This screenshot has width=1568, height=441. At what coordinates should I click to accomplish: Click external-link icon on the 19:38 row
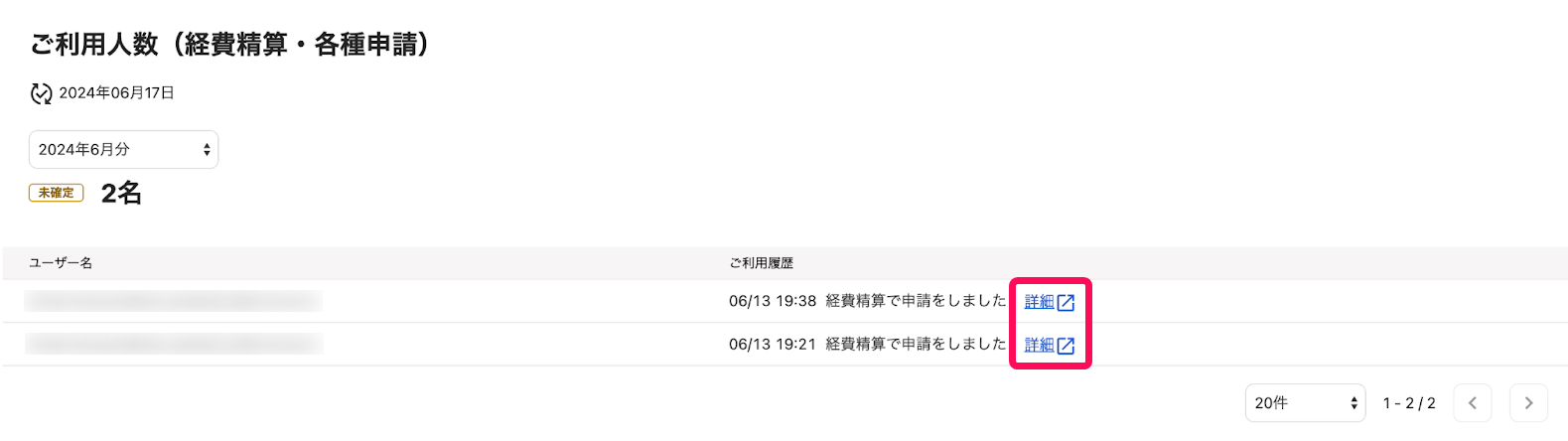click(1066, 302)
